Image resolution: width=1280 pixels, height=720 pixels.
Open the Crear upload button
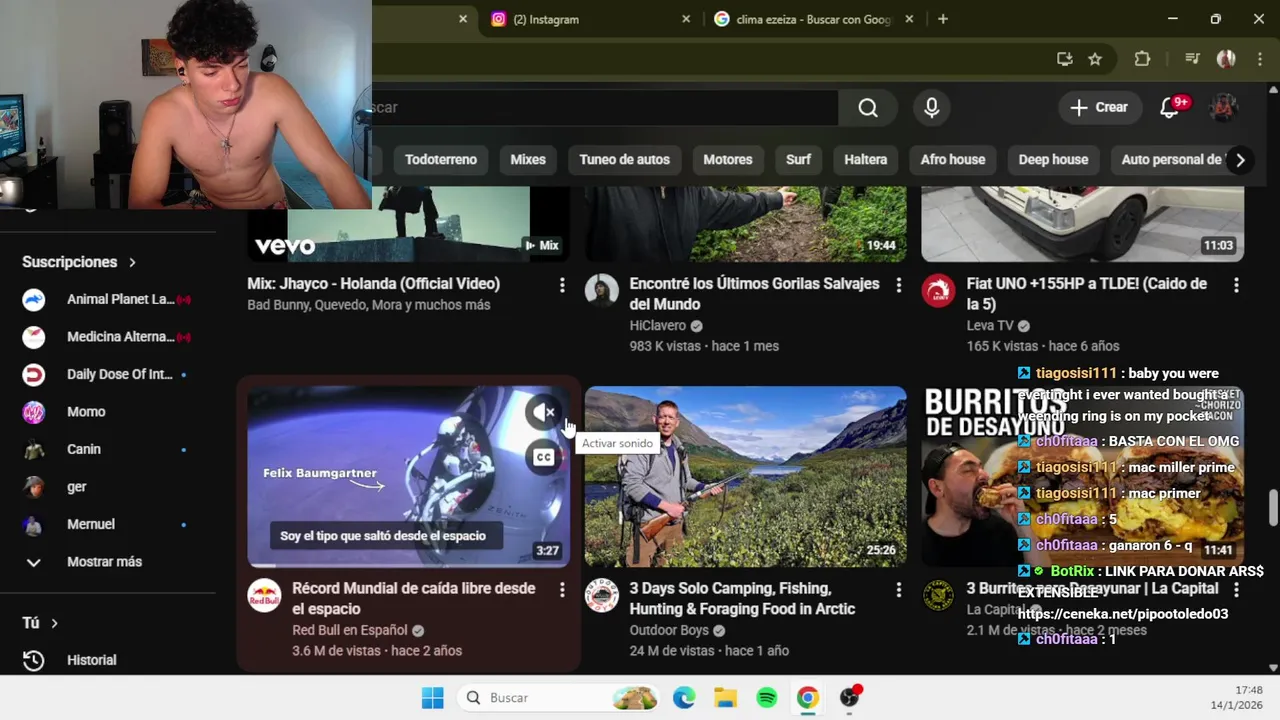click(1099, 108)
